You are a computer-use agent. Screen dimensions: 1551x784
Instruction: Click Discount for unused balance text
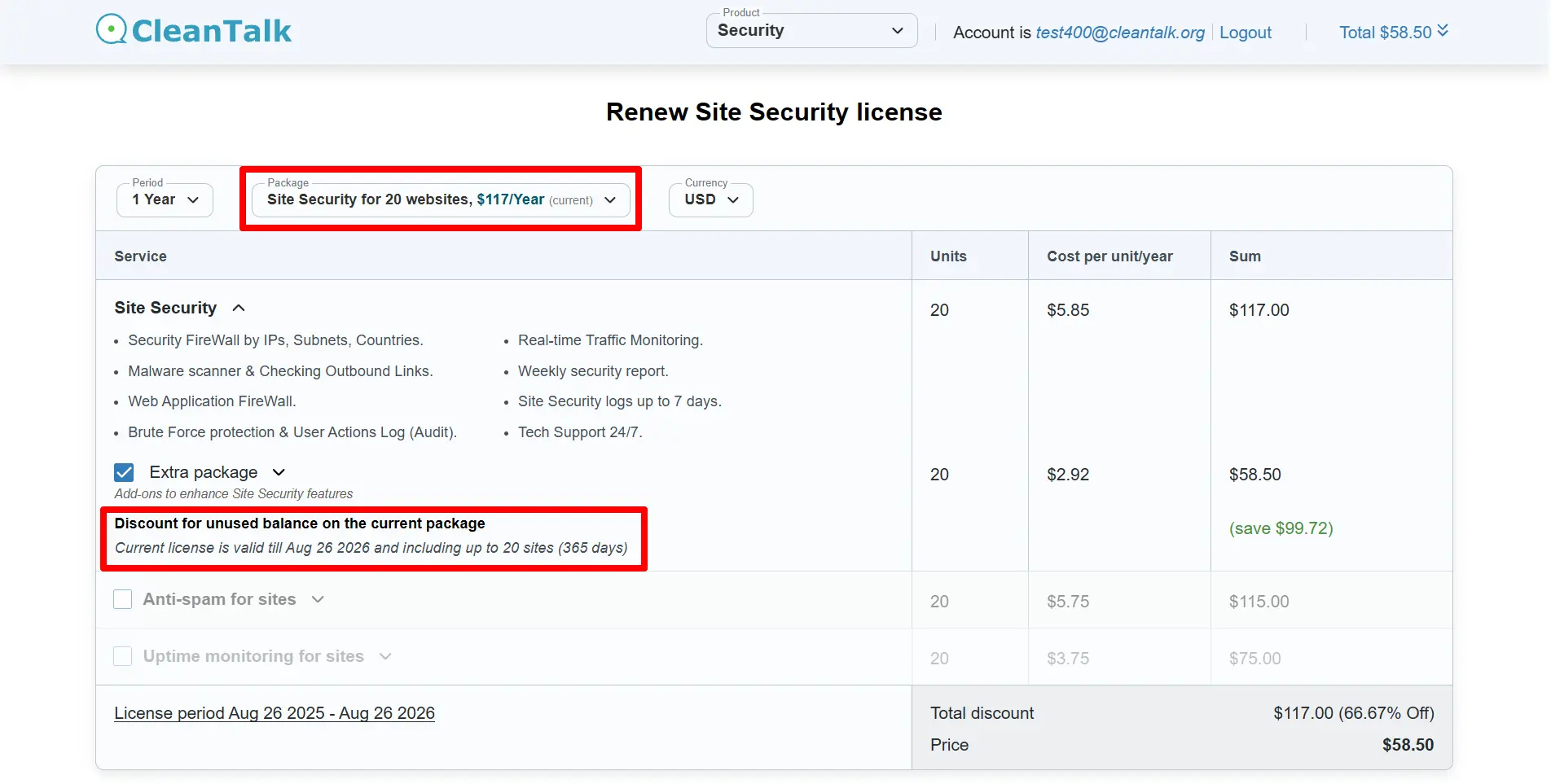click(300, 523)
